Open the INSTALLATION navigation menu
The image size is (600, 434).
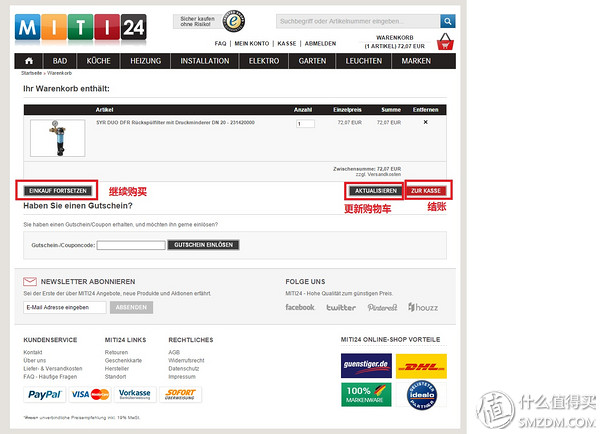coord(205,61)
